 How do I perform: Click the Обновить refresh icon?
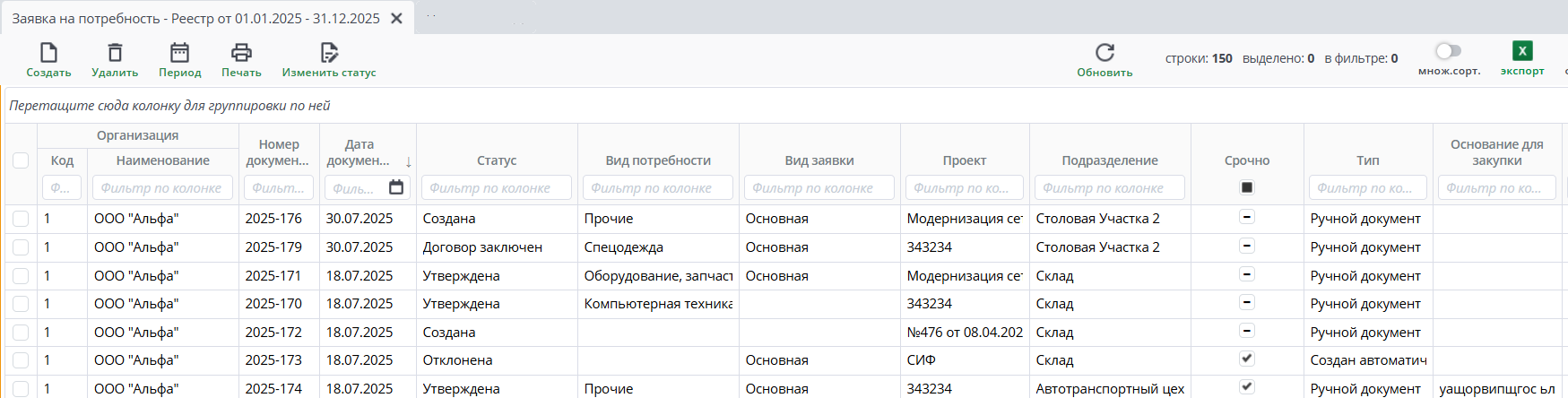pos(1105,53)
